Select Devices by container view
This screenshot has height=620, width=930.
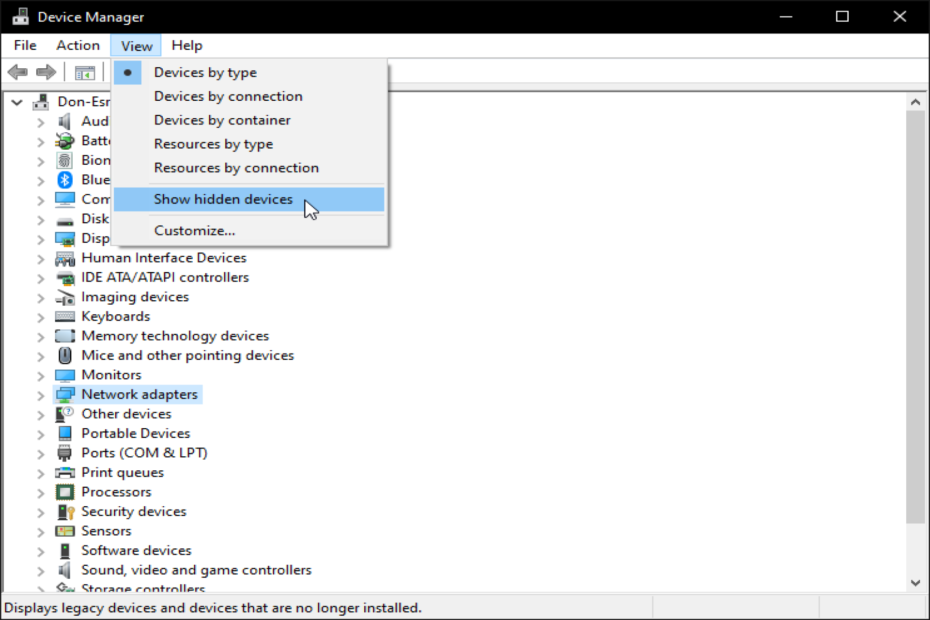click(249, 120)
